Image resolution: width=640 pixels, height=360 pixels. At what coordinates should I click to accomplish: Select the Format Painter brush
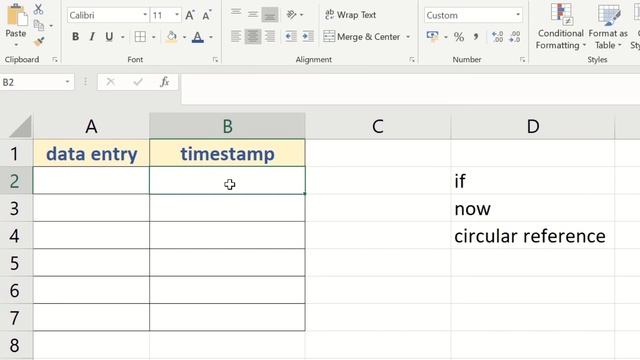39,41
